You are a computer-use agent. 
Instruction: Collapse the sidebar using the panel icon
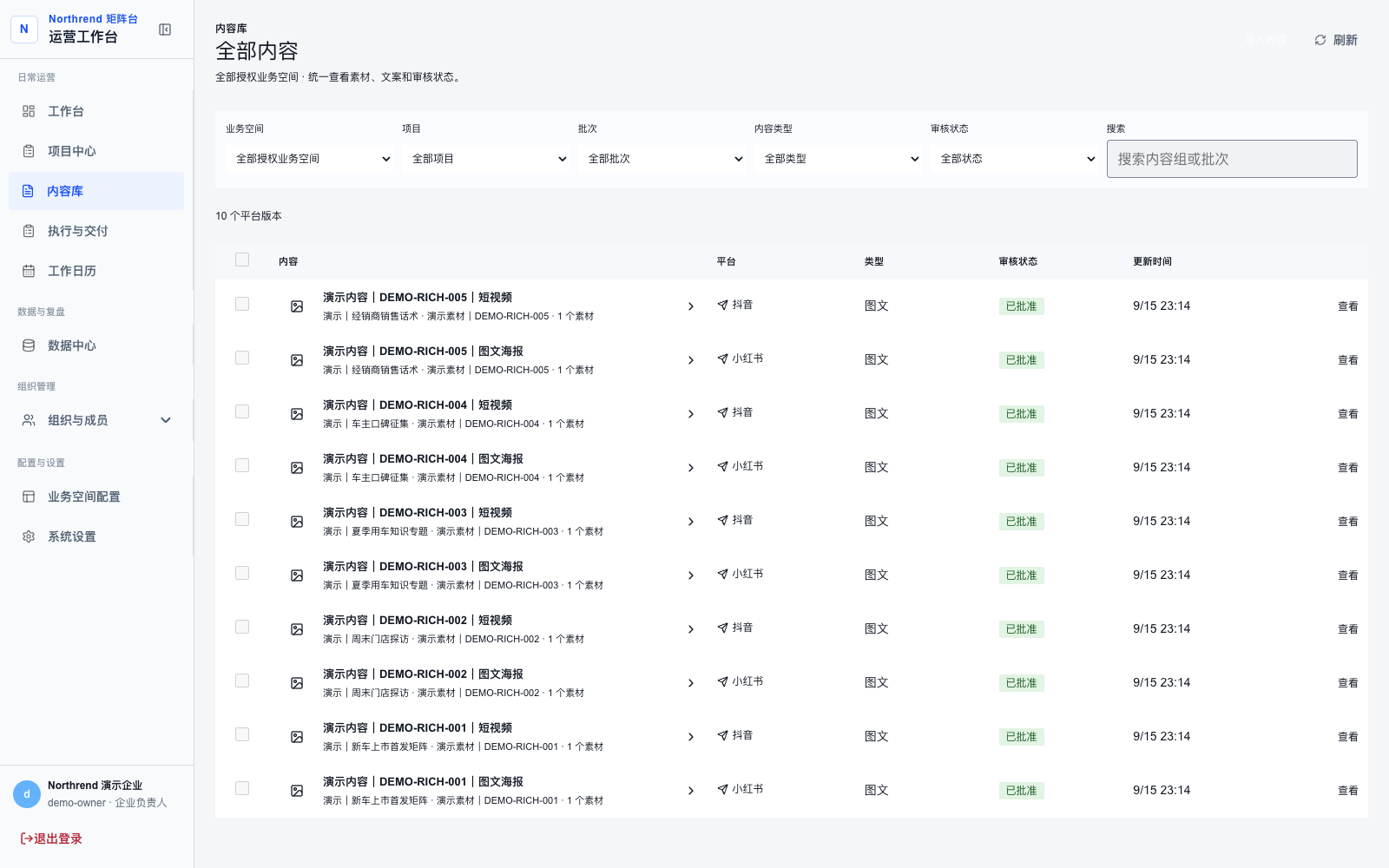[165, 30]
